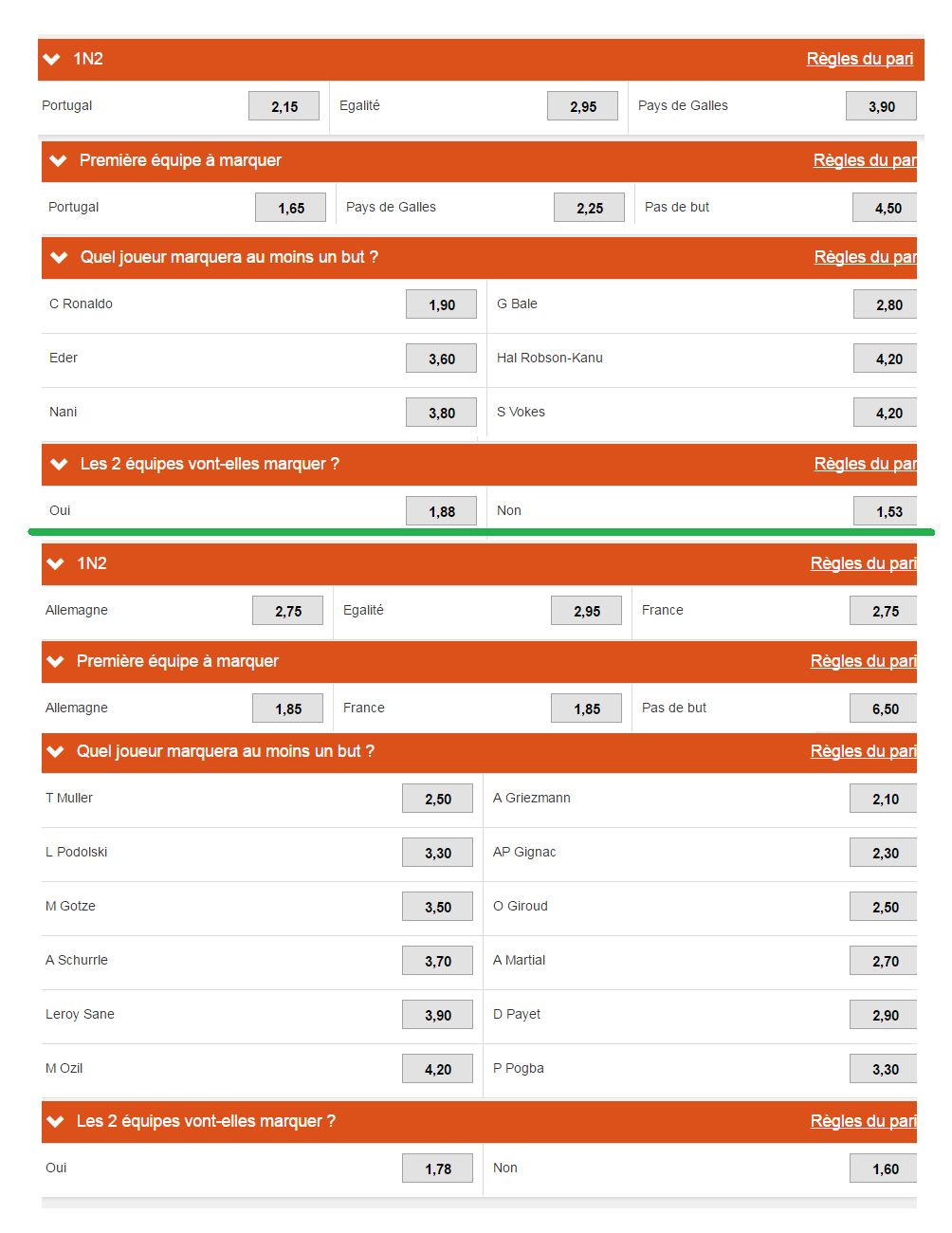Select Portugal win odds 2,15
This screenshot has width=952, height=1233.
point(284,106)
